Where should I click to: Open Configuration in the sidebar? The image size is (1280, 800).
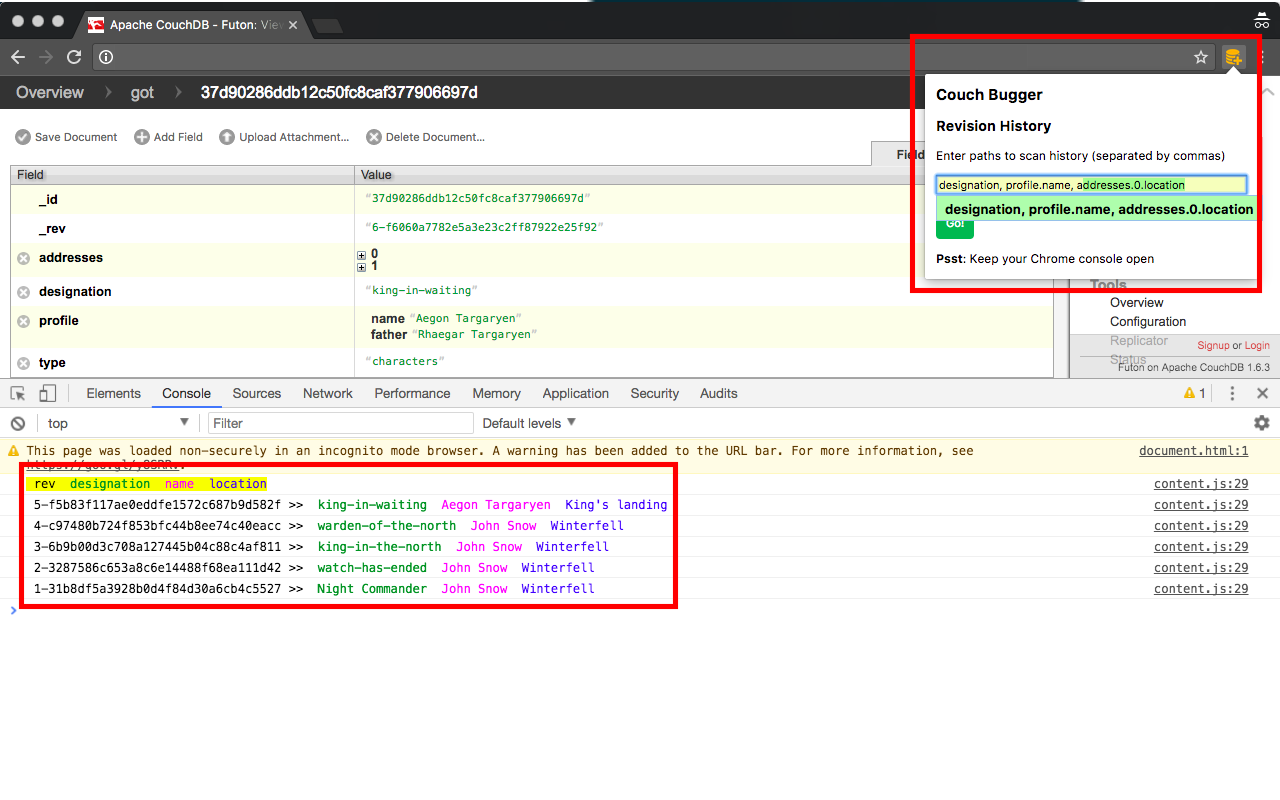[x=1148, y=322]
